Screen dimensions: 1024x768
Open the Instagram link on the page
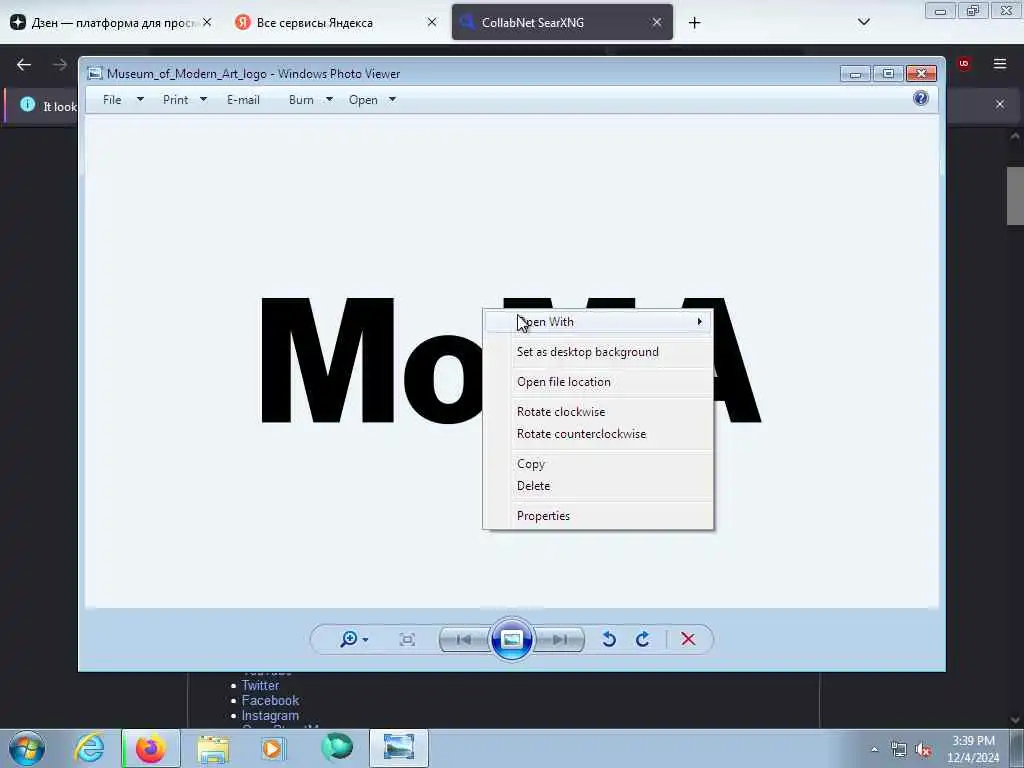[270, 715]
